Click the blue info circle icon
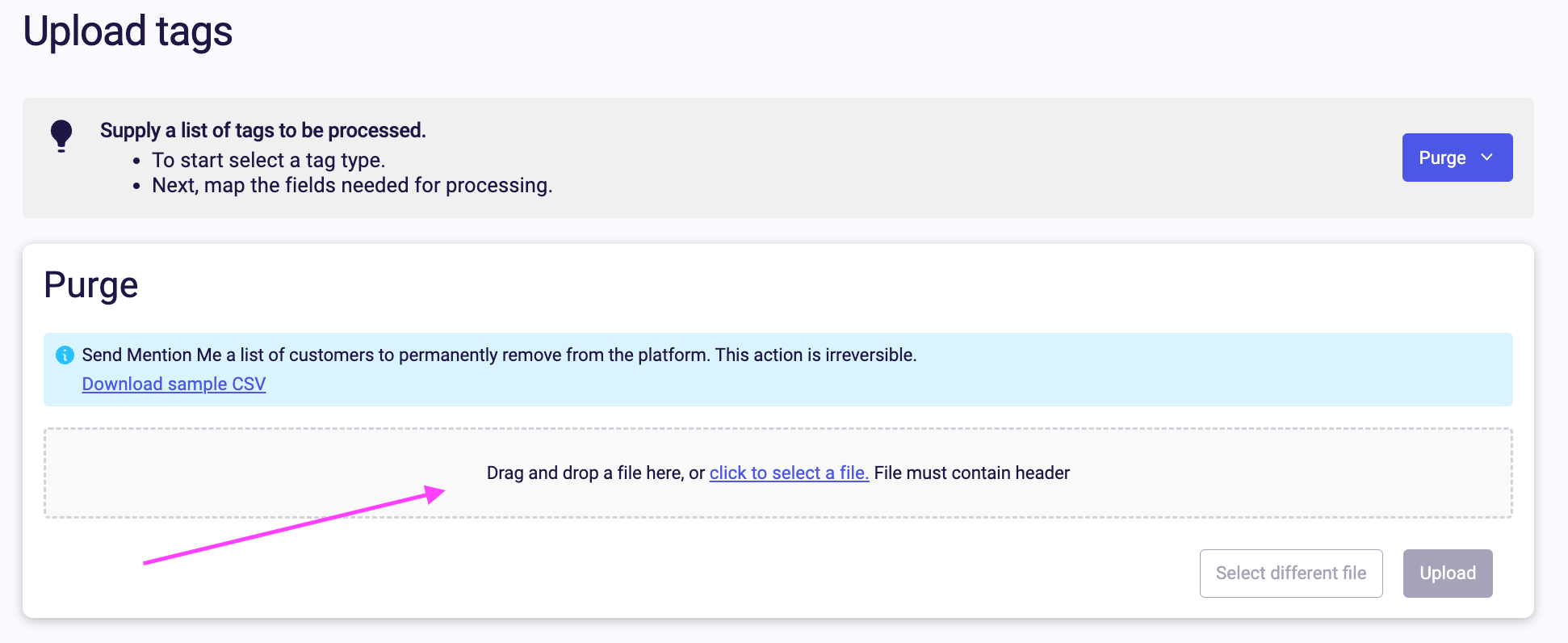 pos(65,355)
